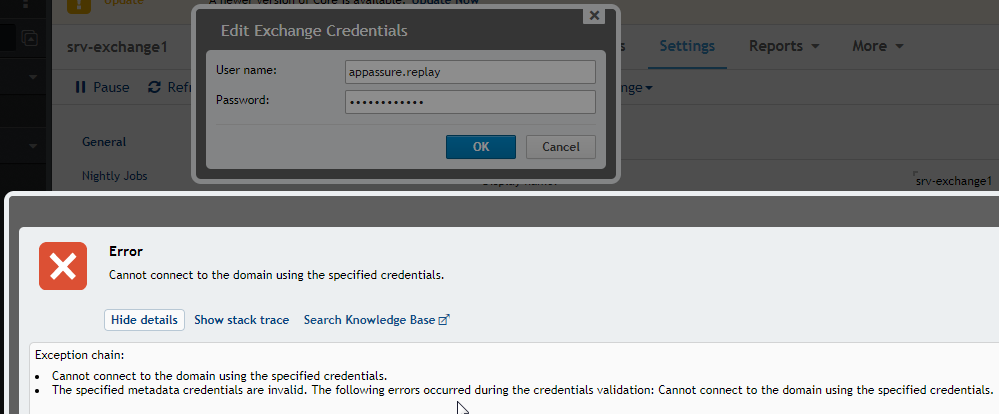Click the red error X icon
The height and width of the screenshot is (414, 999).
tap(63, 266)
